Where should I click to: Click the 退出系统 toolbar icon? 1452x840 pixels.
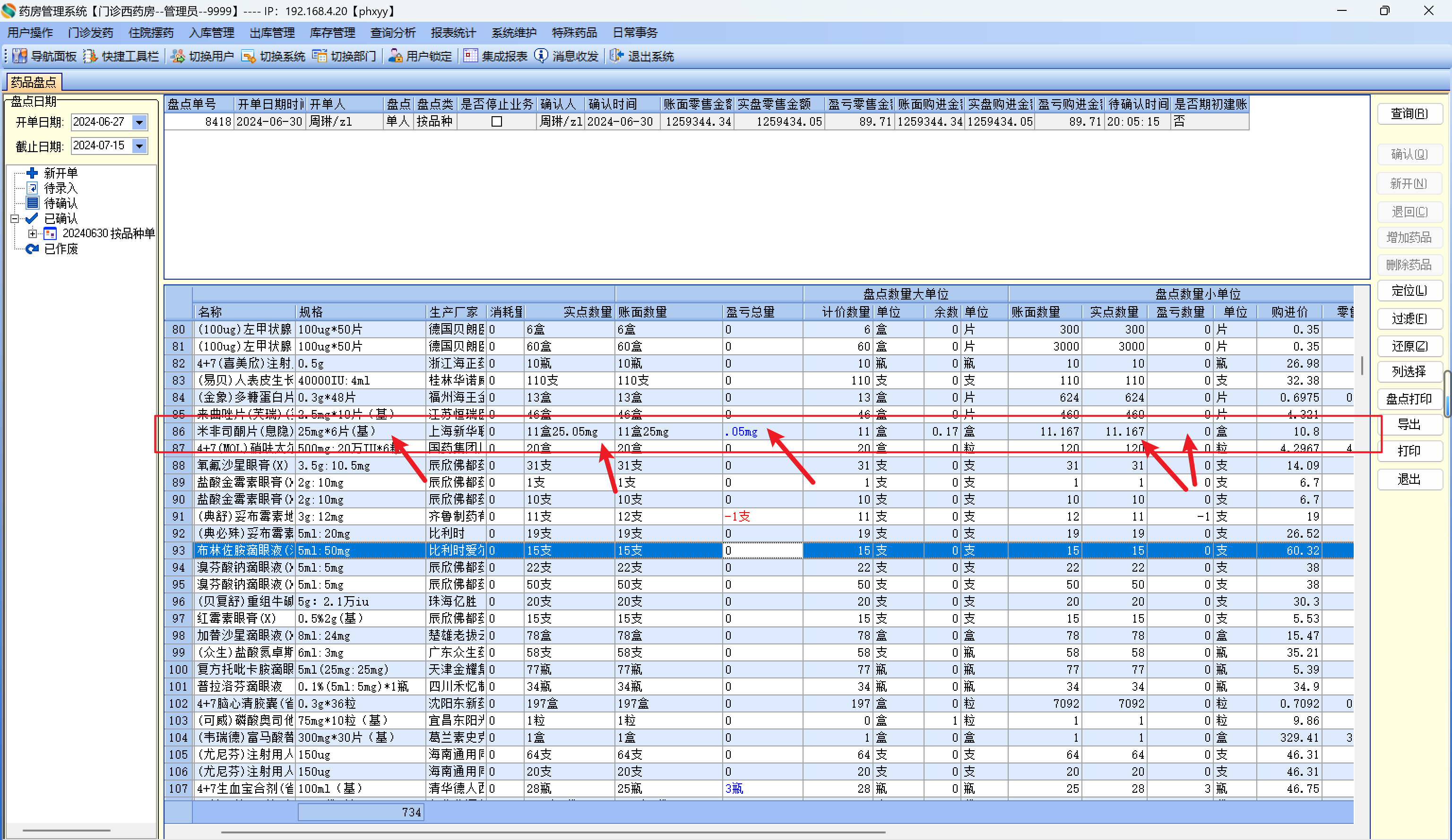(616, 56)
